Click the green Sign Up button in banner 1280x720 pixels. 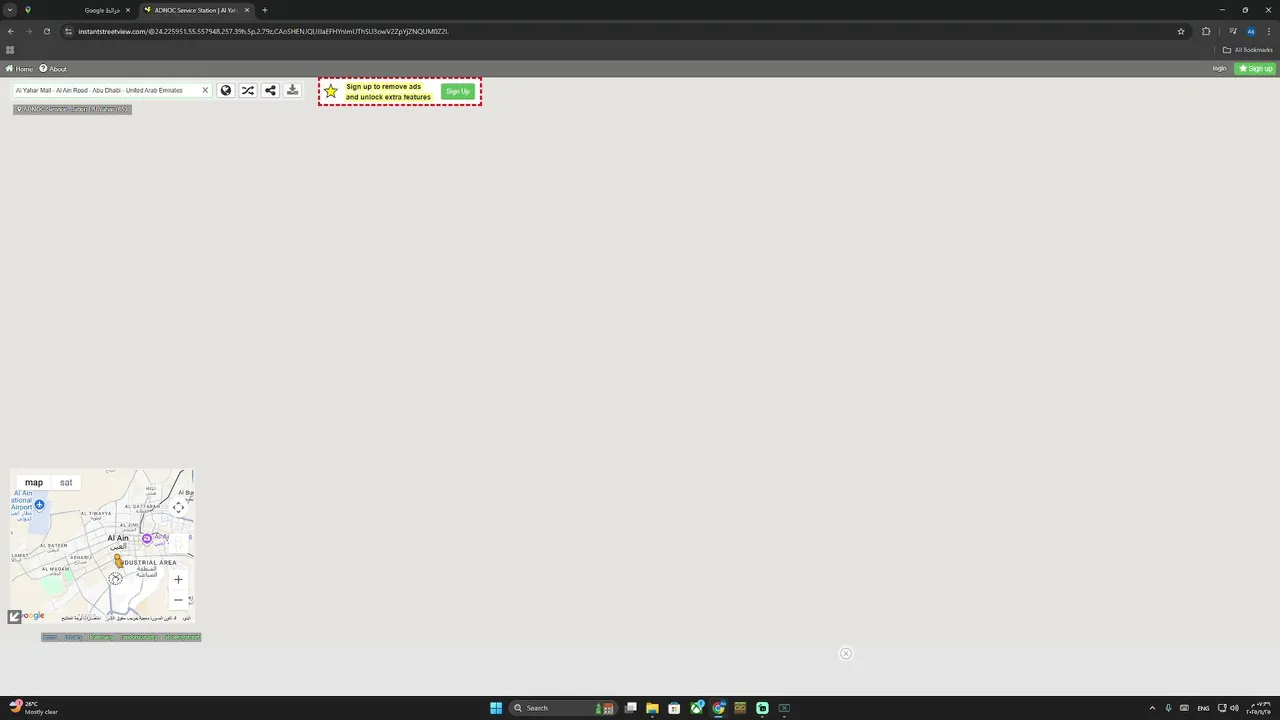tap(457, 91)
